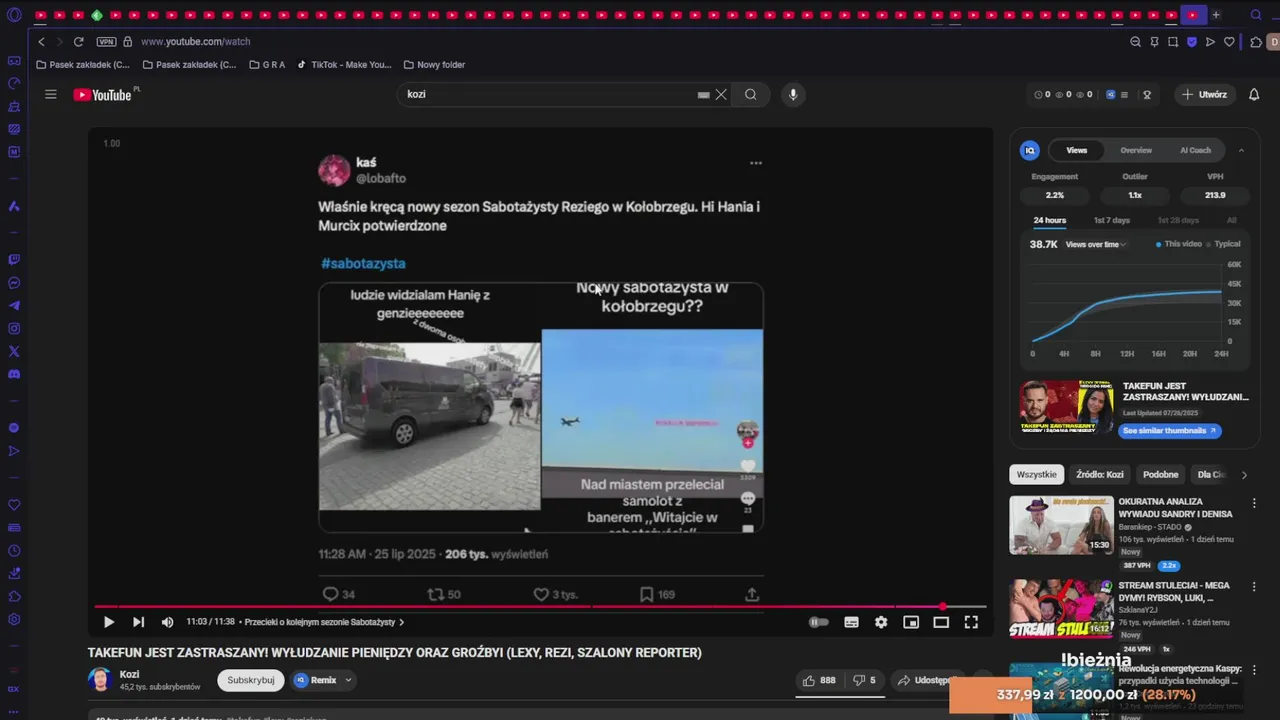
Task: Select the AI Coach tab
Action: 1195,150
